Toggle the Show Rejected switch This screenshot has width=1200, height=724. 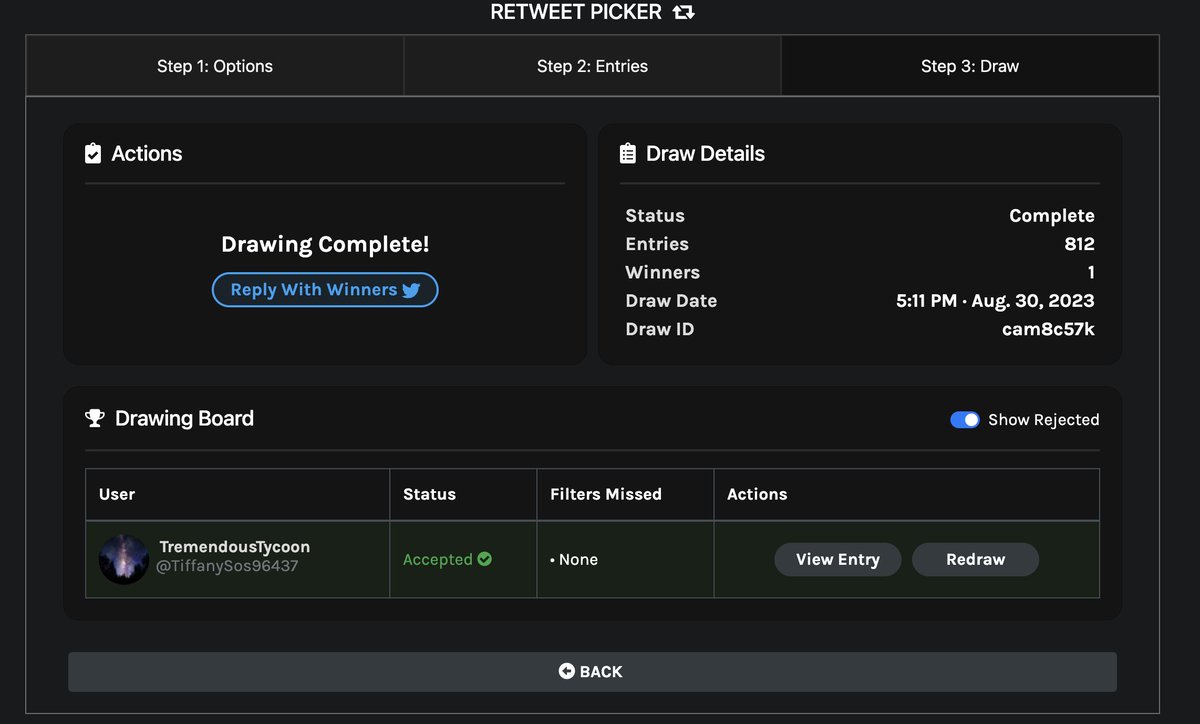[x=965, y=420]
